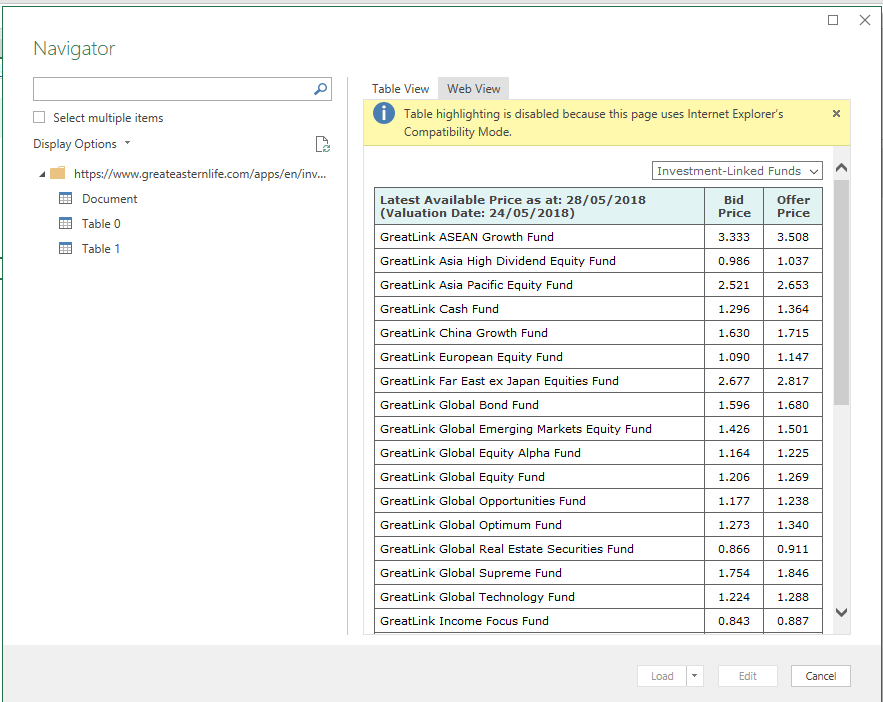Image resolution: width=883 pixels, height=702 pixels.
Task: Click offer price value 1.364
Action: [x=793, y=309]
